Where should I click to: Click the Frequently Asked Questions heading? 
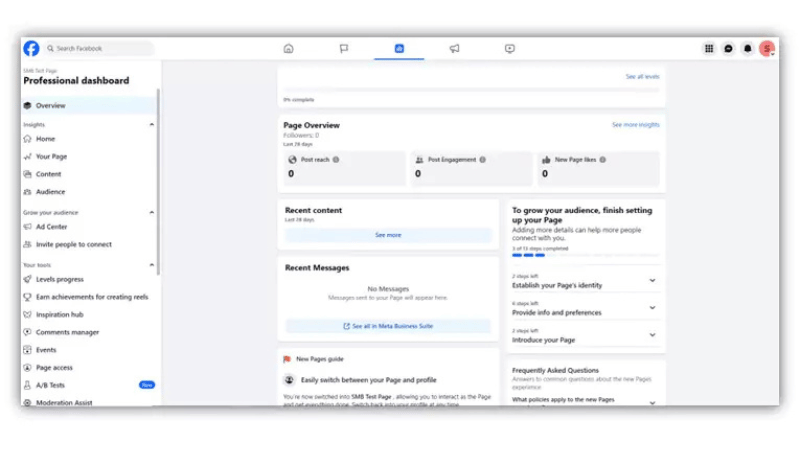555,370
